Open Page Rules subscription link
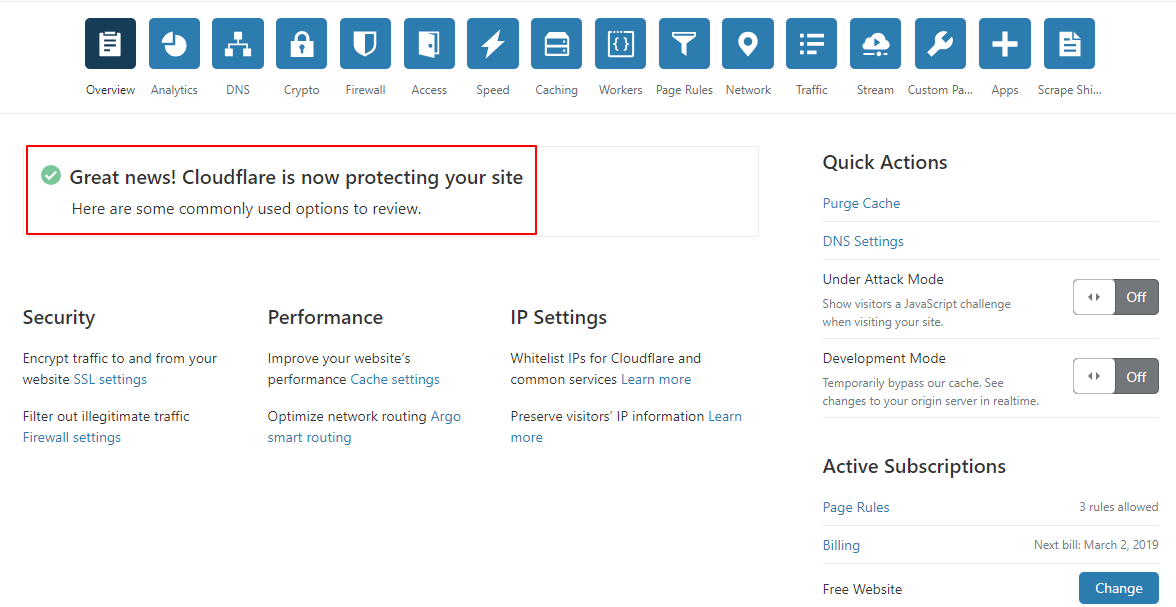The width and height of the screenshot is (1176, 607). pyautogui.click(x=856, y=508)
